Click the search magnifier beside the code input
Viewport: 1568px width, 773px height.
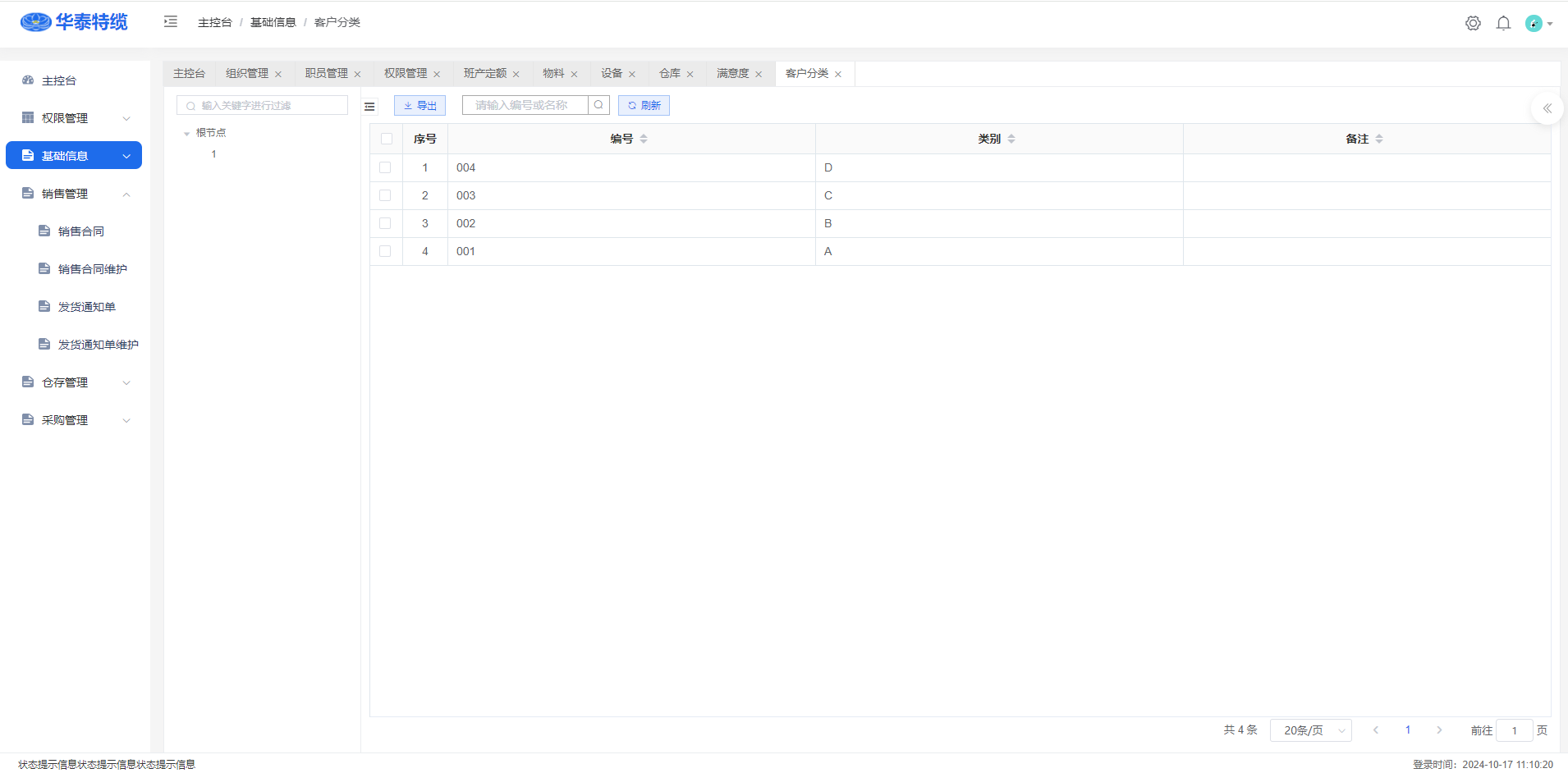(x=598, y=105)
